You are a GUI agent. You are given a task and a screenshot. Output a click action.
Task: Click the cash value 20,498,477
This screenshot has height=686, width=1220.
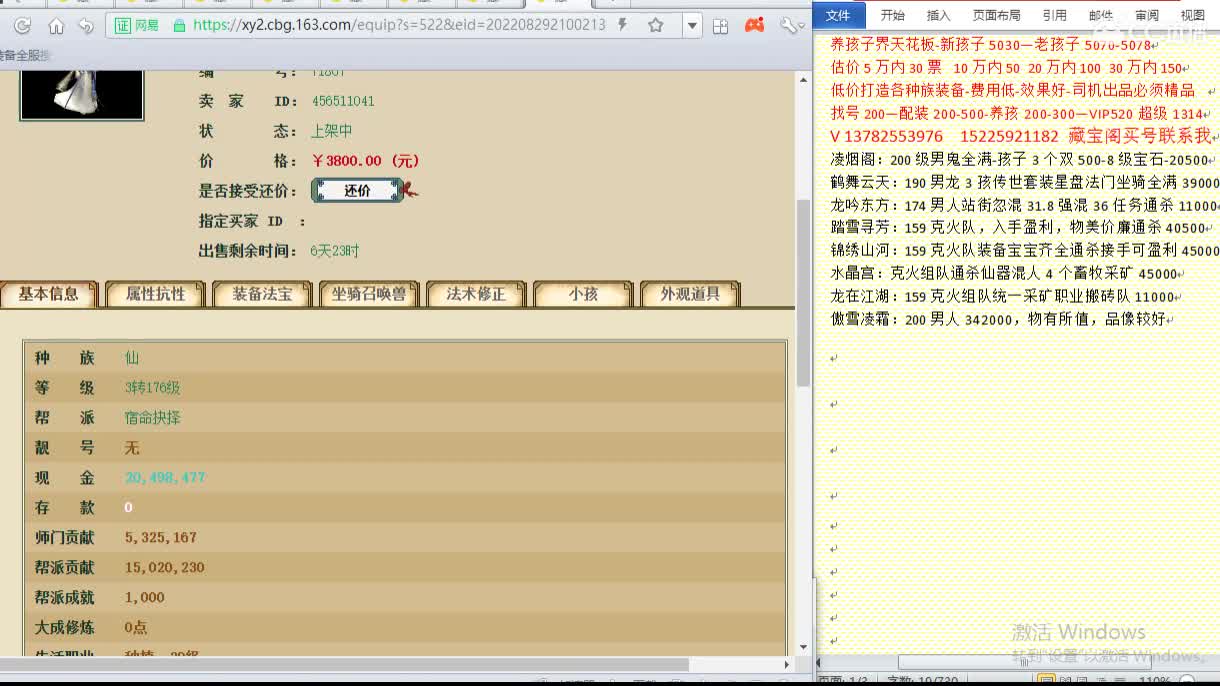(165, 478)
